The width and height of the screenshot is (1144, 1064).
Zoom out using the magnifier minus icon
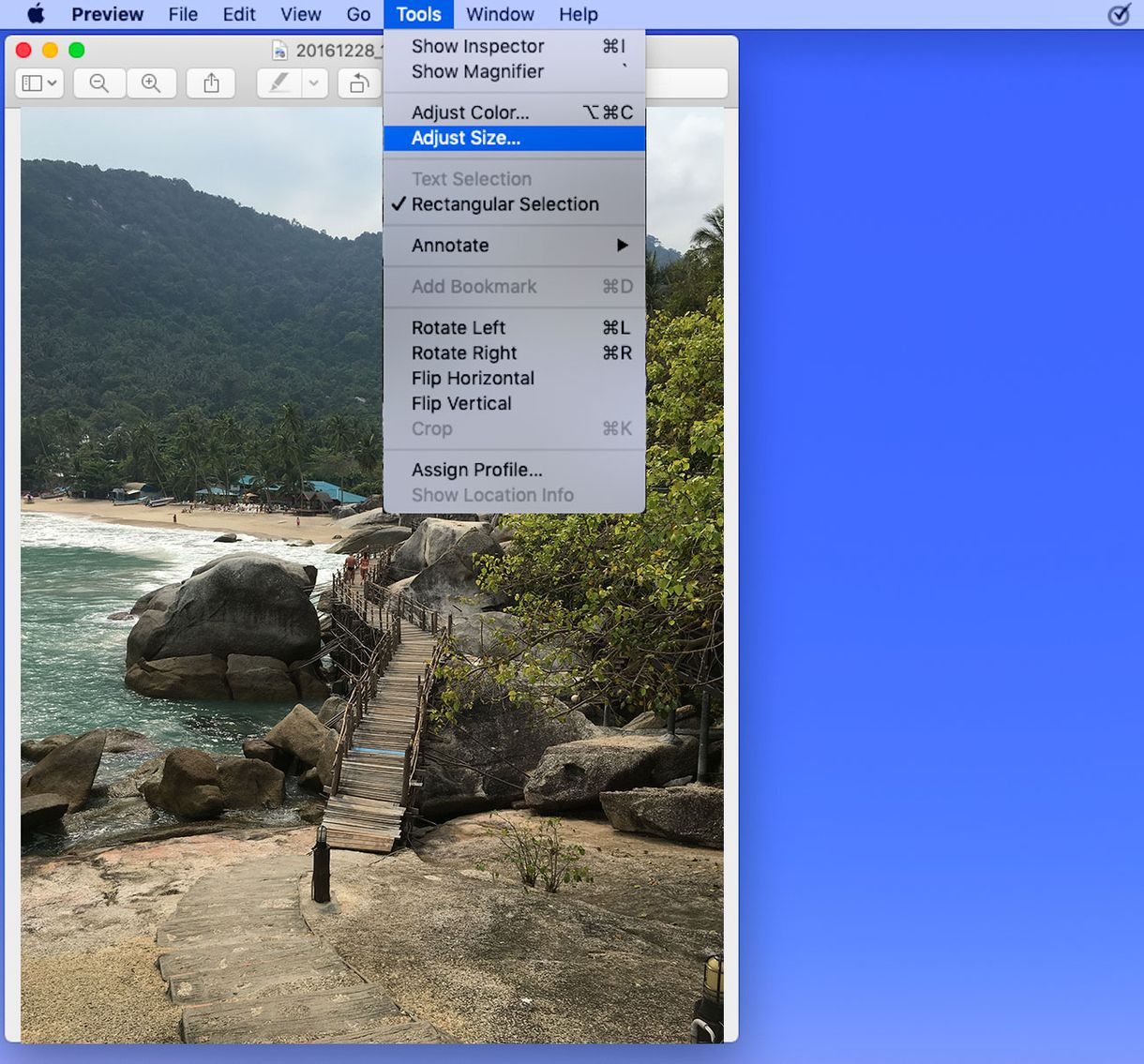coord(98,82)
